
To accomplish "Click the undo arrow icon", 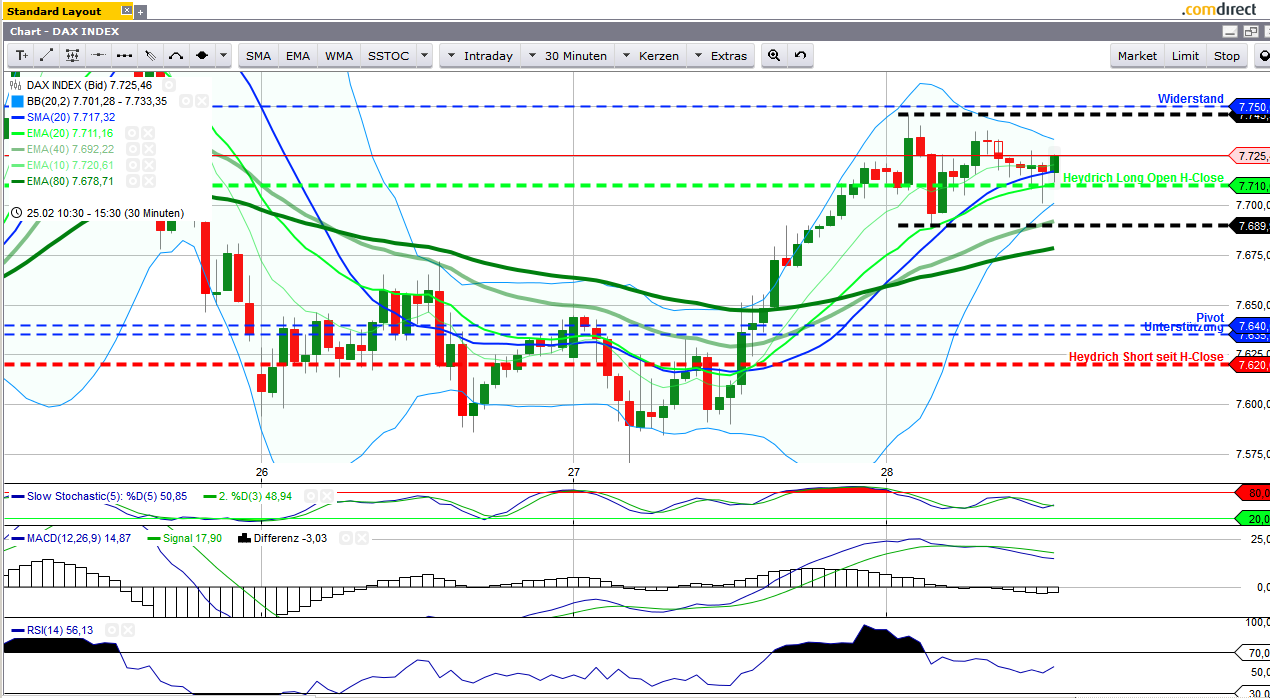I will (799, 55).
